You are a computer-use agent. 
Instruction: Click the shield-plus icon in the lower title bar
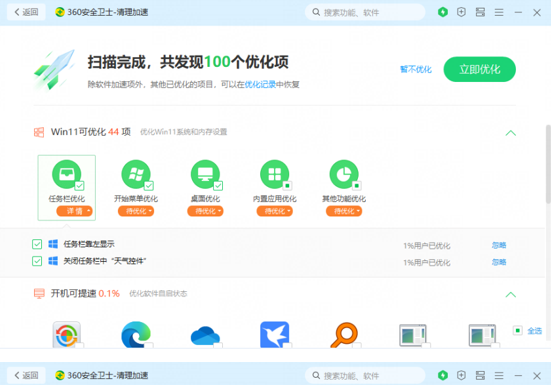461,376
